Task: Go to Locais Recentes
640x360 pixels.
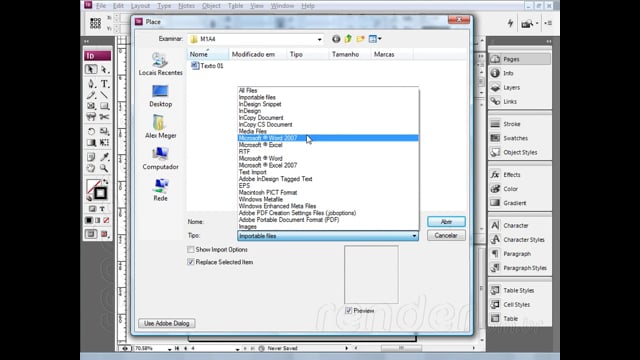Action: [x=160, y=64]
